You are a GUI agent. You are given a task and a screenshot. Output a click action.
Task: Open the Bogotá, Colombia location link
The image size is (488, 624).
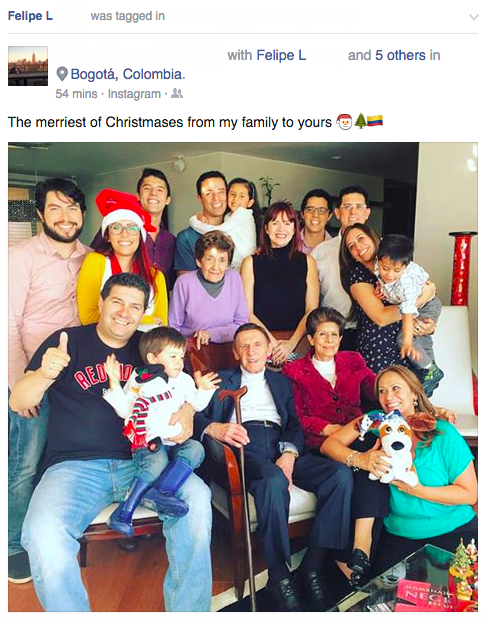128,74
